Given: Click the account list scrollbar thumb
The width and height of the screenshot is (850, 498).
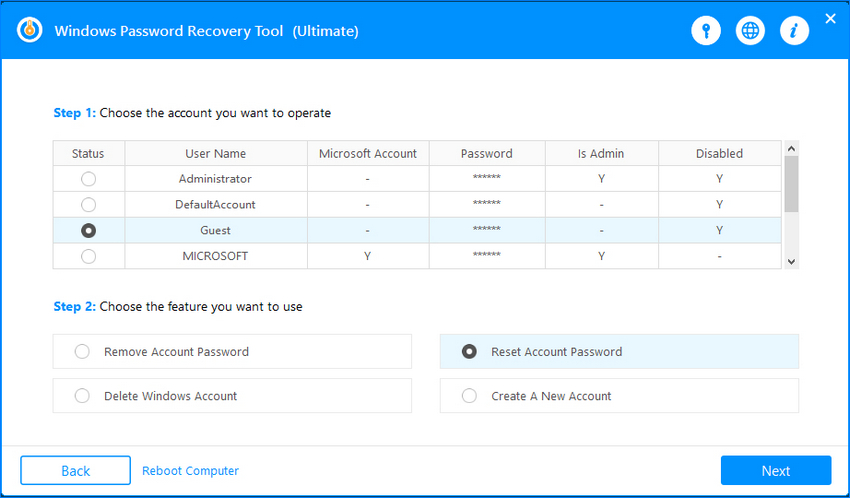Looking at the screenshot, I should 791,184.
